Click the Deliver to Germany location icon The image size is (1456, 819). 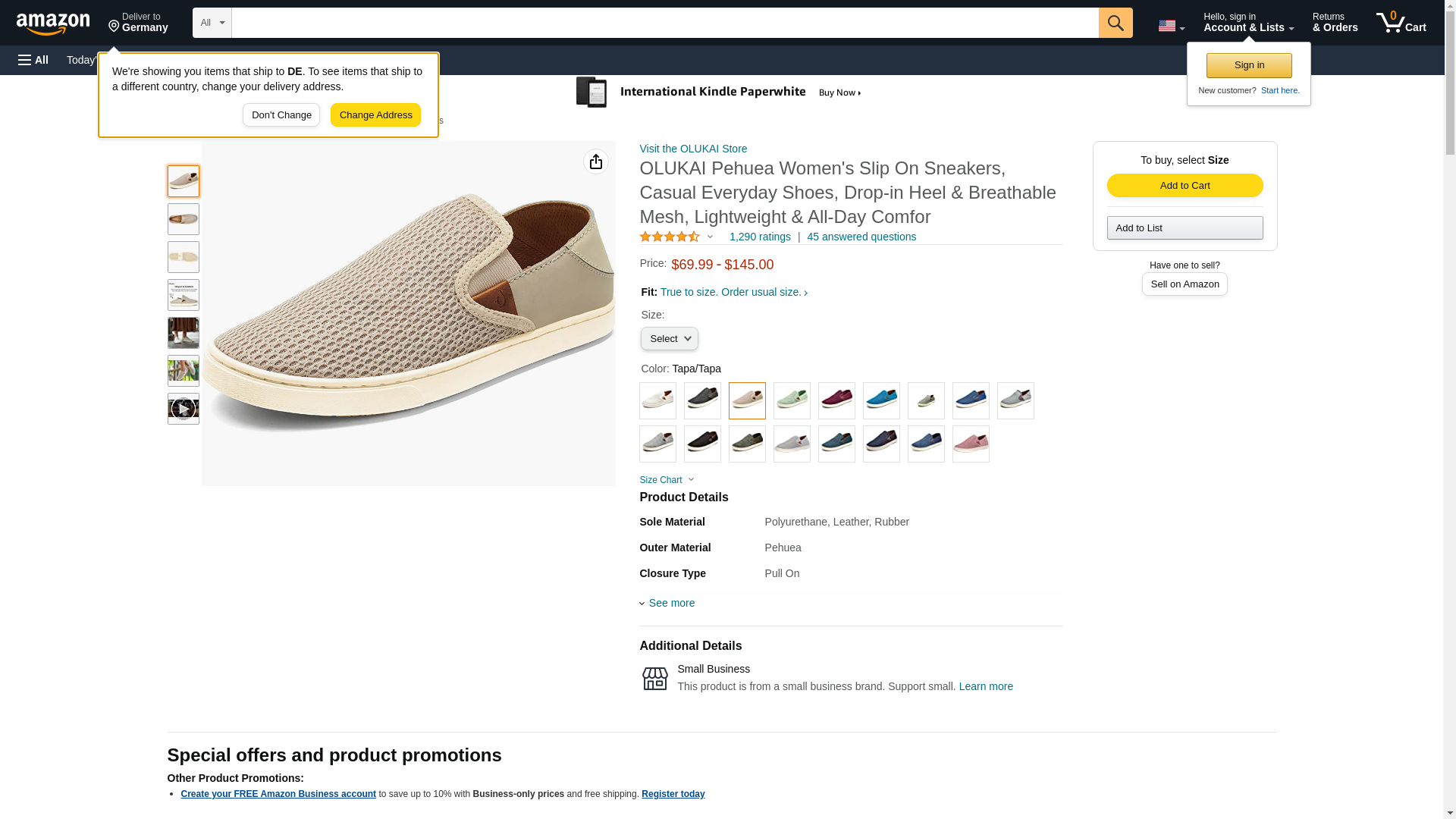[x=115, y=27]
